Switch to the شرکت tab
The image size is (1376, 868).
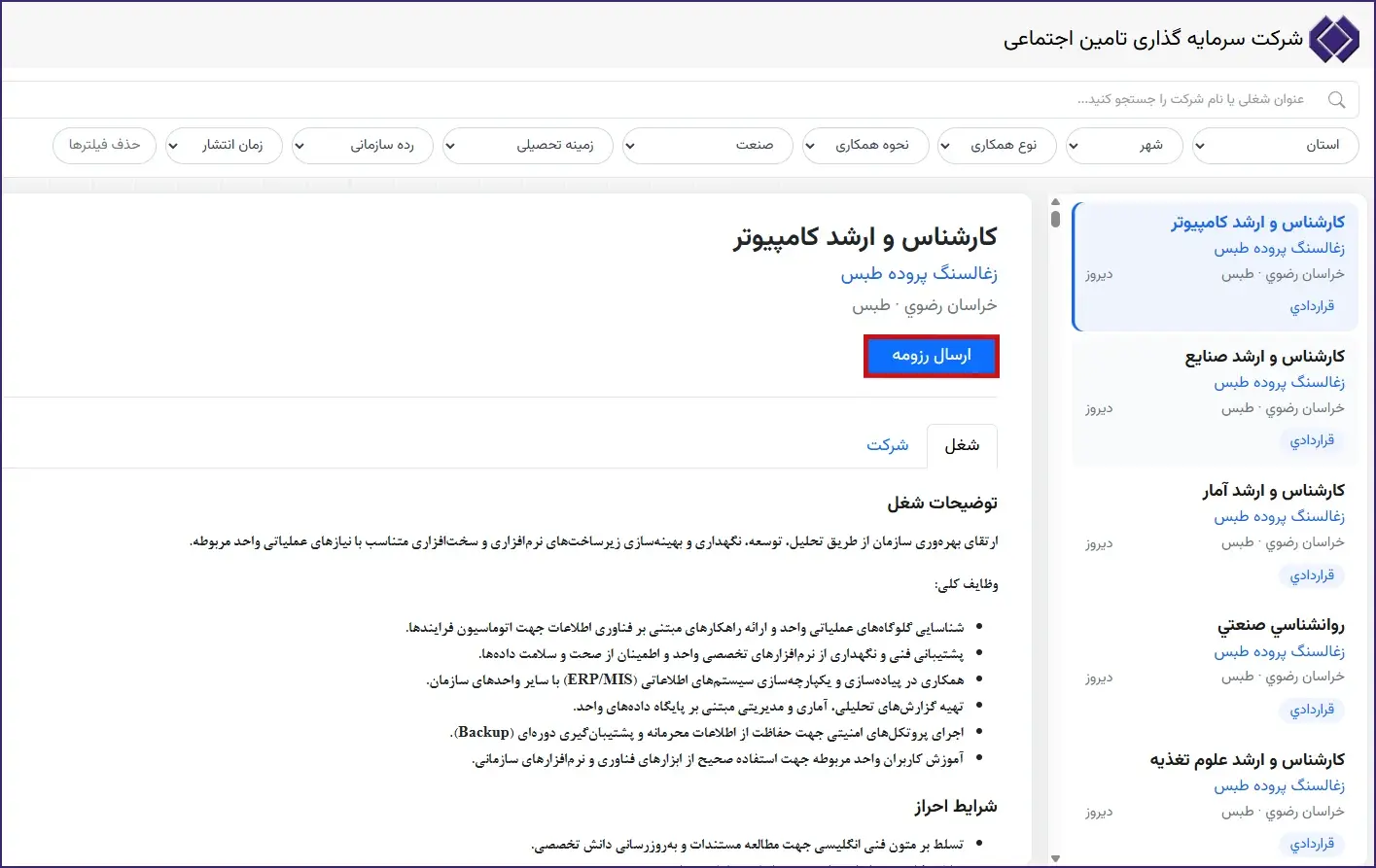[x=887, y=445]
